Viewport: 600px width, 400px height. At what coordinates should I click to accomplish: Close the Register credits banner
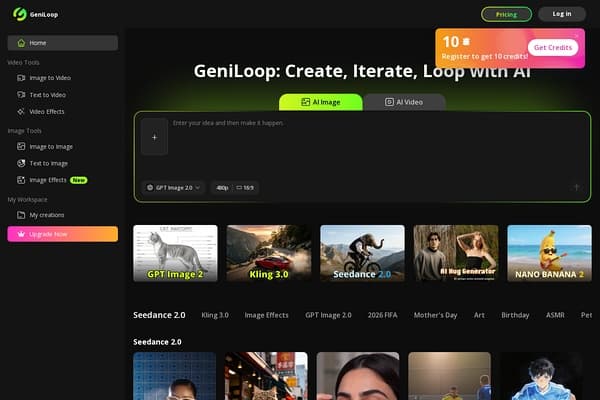576,36
